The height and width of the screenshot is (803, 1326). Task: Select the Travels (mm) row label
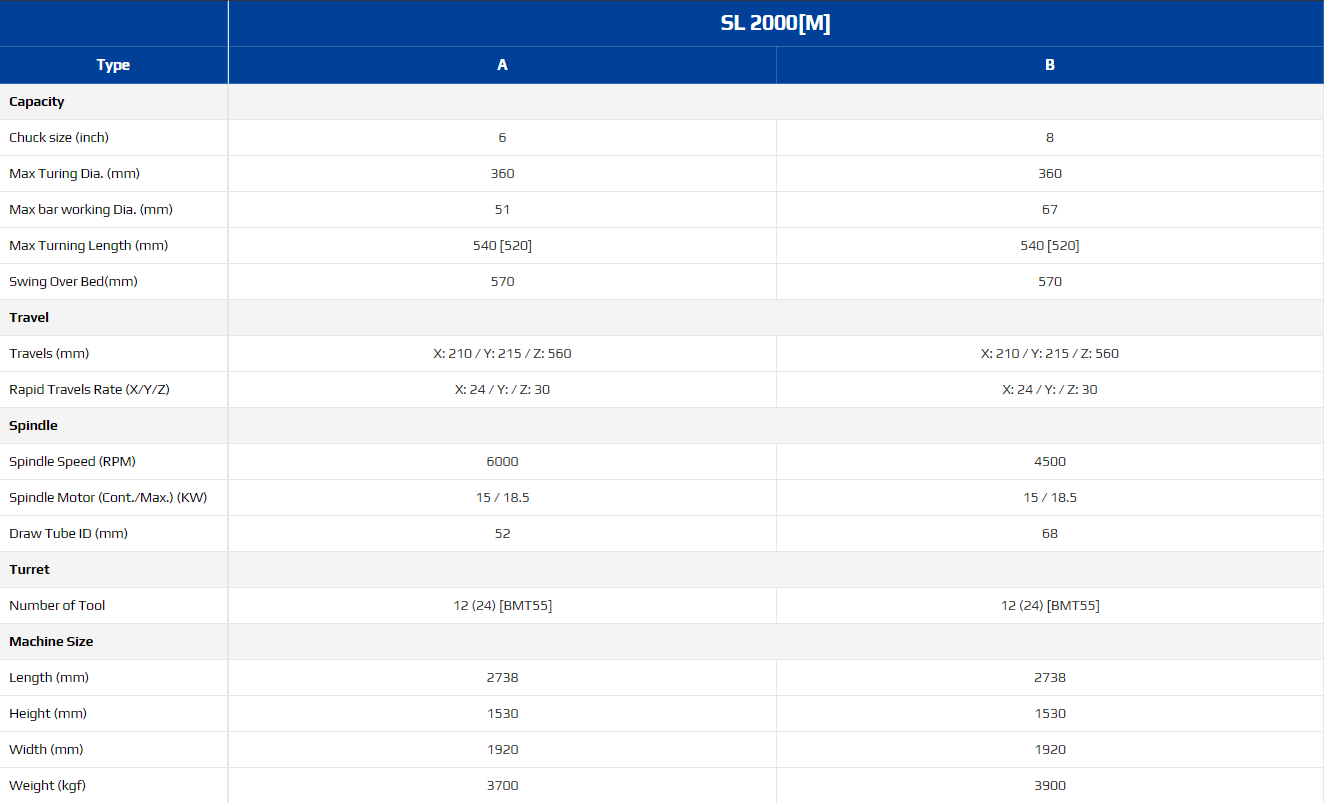click(49, 354)
